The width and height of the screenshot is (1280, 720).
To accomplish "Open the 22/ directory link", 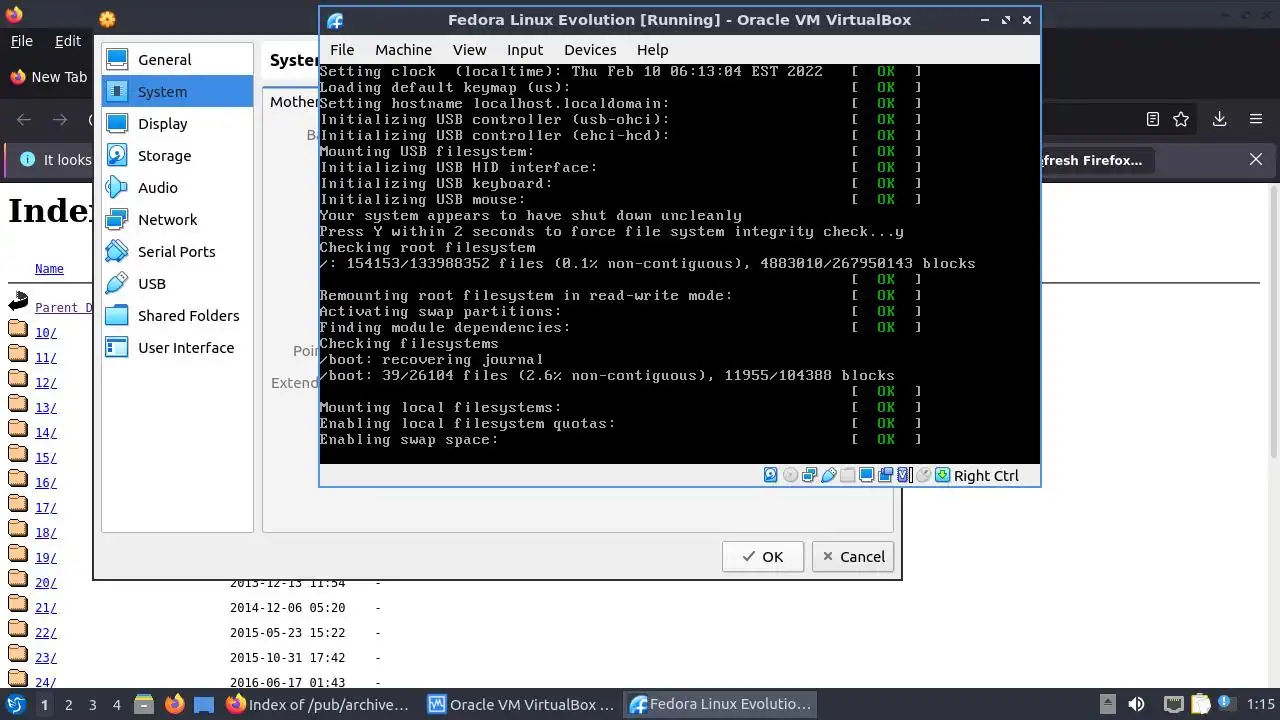I will (46, 633).
